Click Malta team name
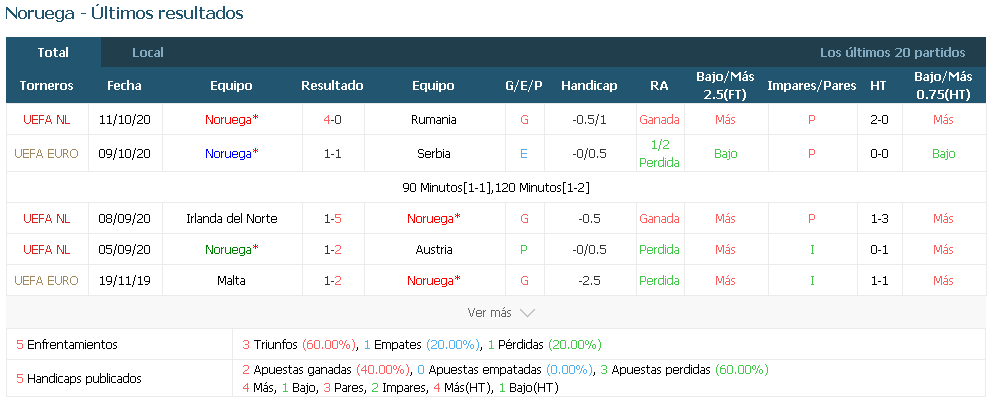The image size is (994, 406). [231, 280]
